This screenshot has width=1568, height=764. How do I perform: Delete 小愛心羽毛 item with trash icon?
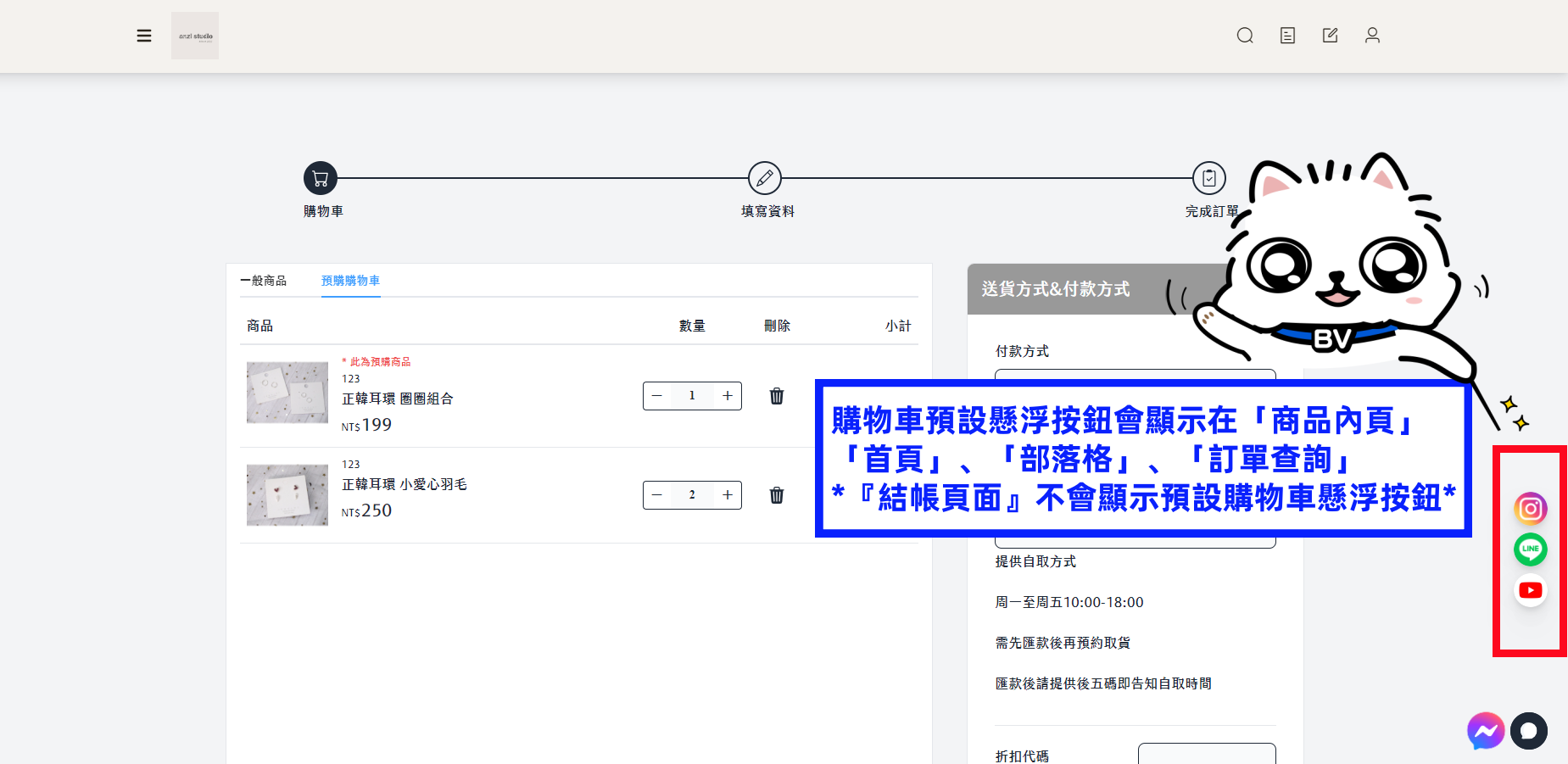pos(777,495)
